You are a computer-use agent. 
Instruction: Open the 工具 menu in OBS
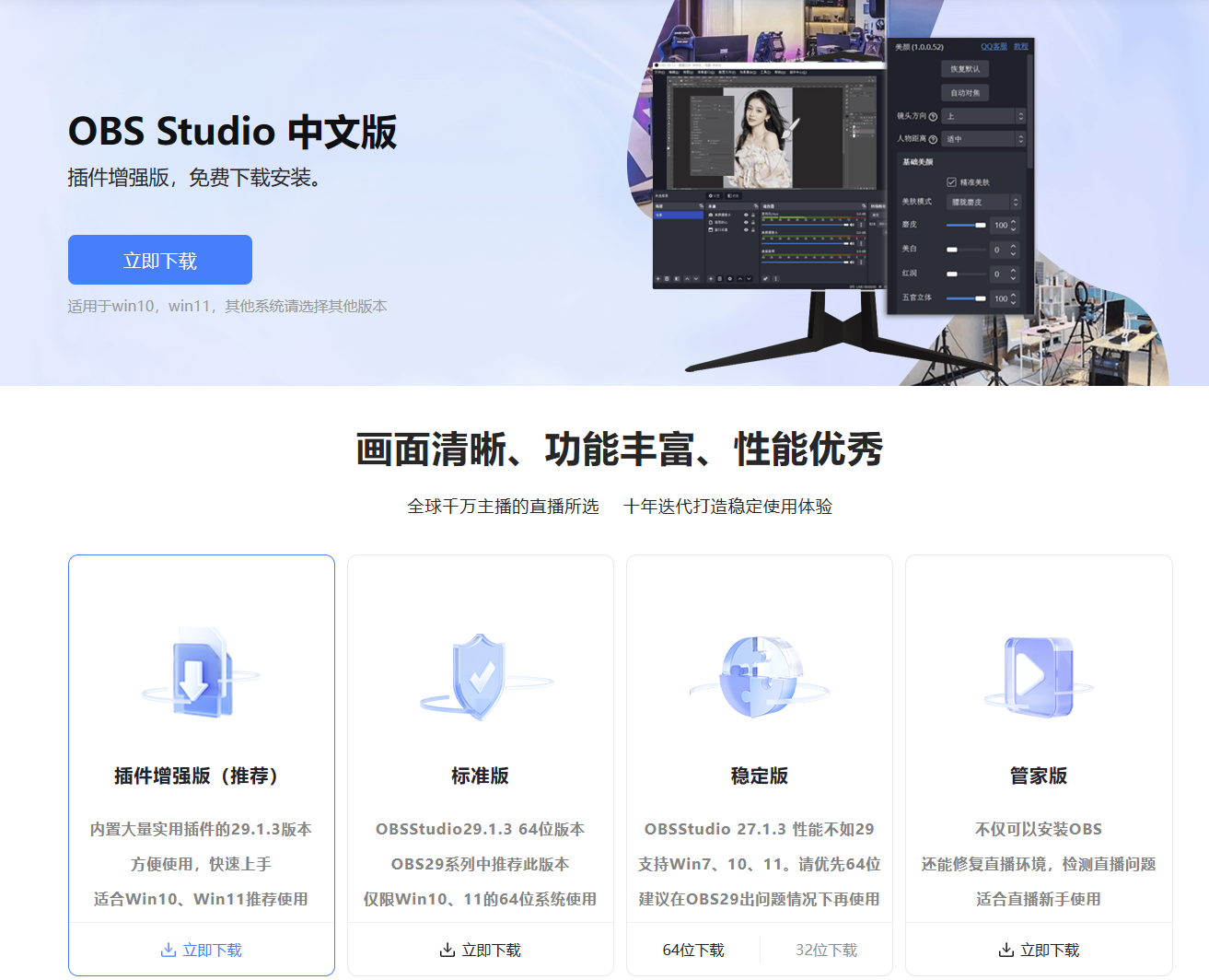coord(765,72)
